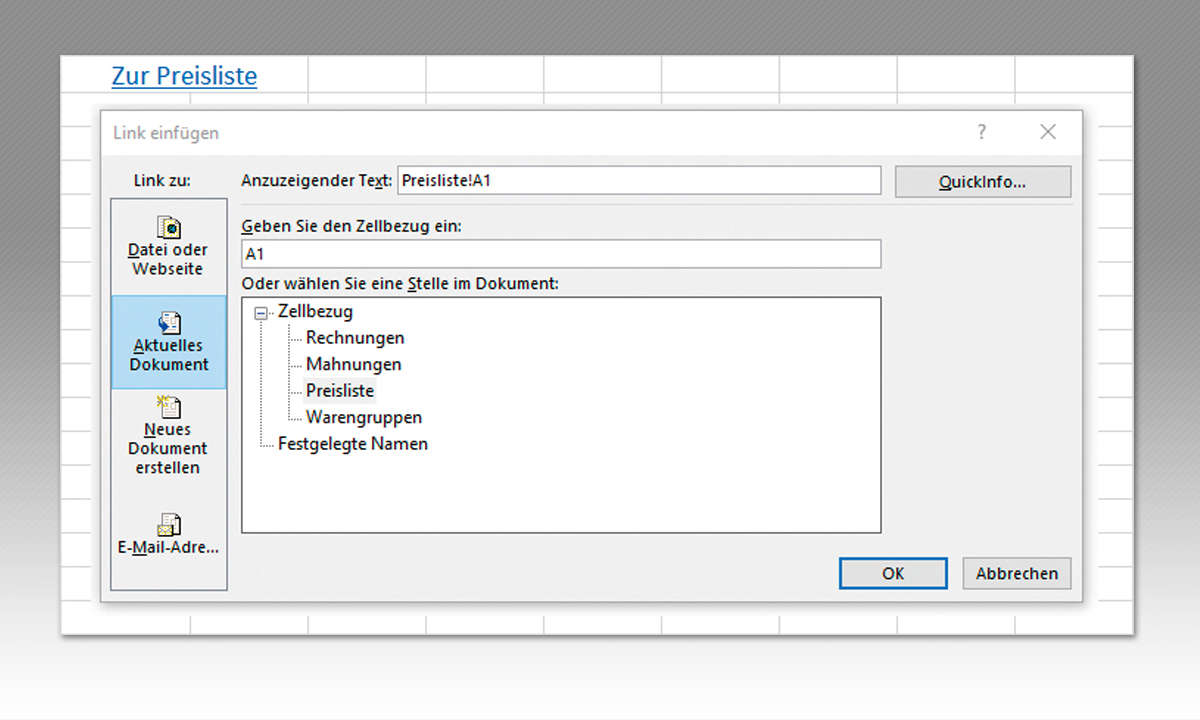Open help via the question mark
Screen dimensions: 1200x720
click(982, 131)
